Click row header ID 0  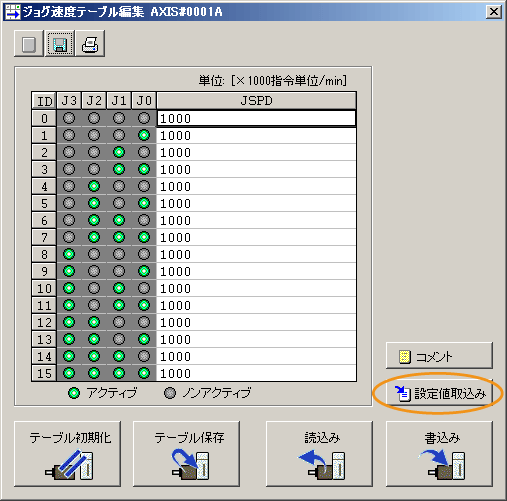tap(44, 118)
